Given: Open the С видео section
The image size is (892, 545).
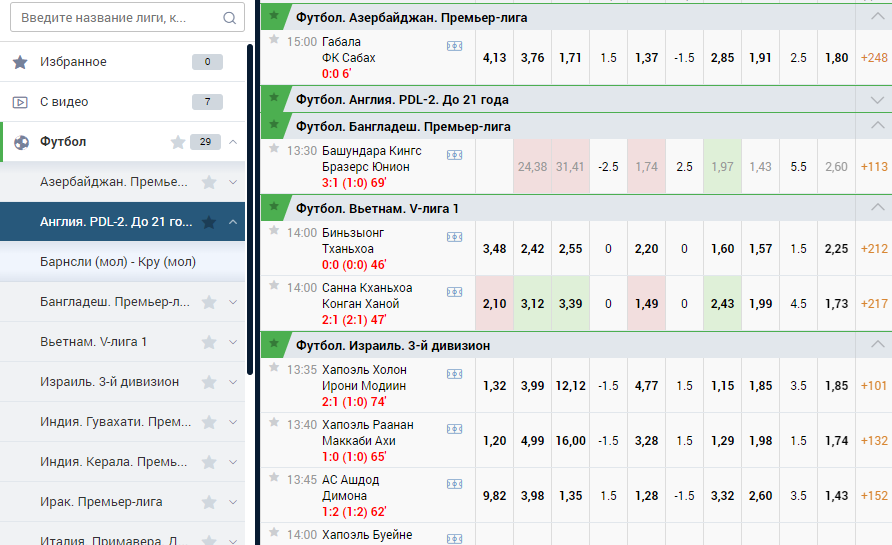Looking at the screenshot, I should coord(122,102).
